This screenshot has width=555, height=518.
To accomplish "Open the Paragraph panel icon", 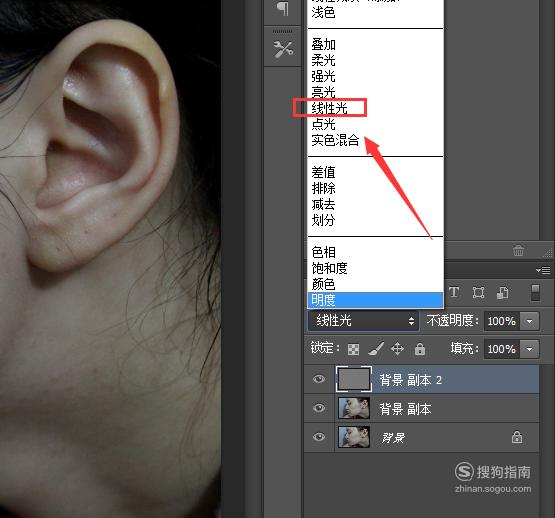I will pyautogui.click(x=282, y=8).
